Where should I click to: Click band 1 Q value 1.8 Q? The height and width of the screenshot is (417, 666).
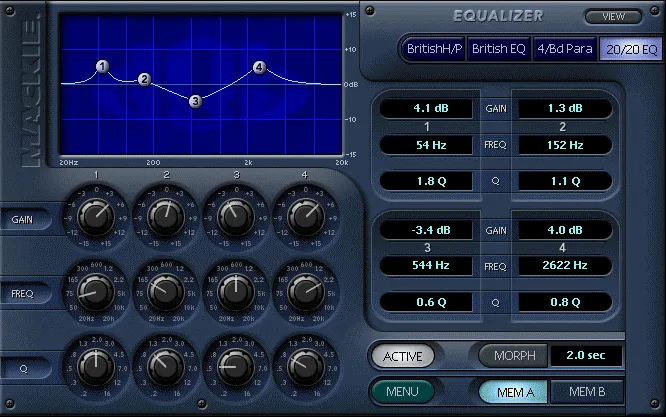pos(426,181)
